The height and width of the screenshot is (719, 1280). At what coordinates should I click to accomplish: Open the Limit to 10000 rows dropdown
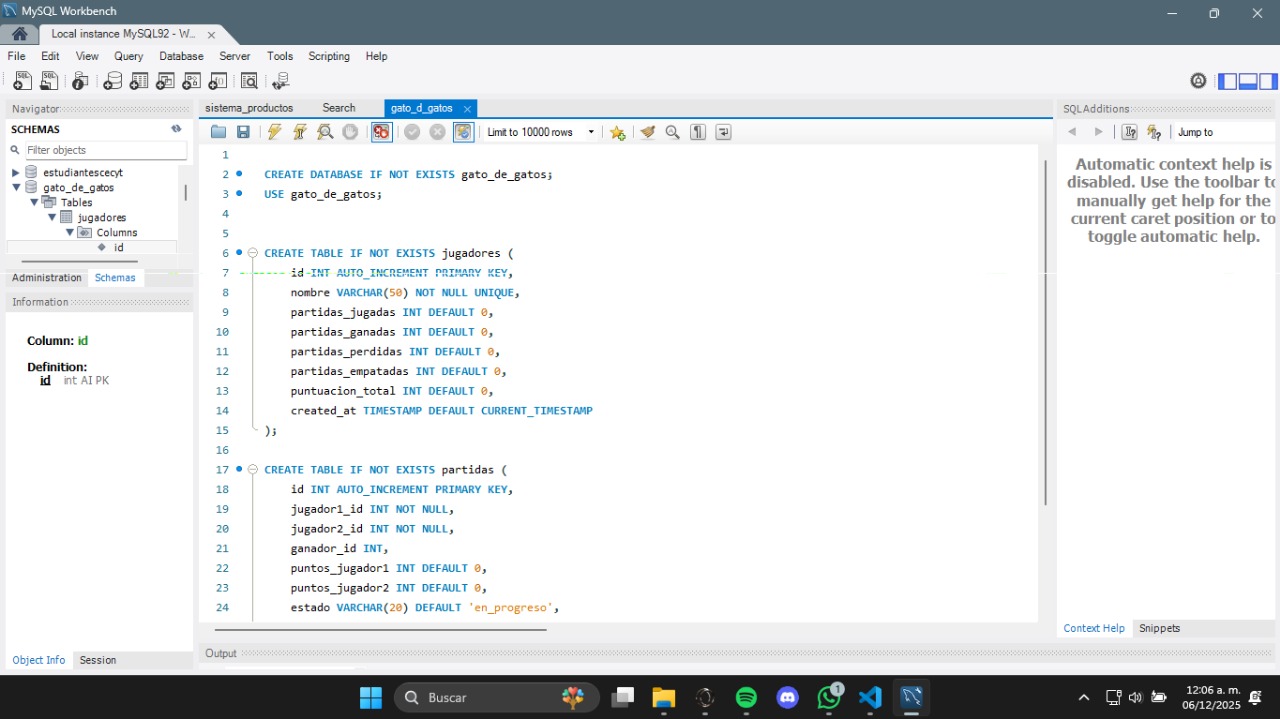coord(591,132)
